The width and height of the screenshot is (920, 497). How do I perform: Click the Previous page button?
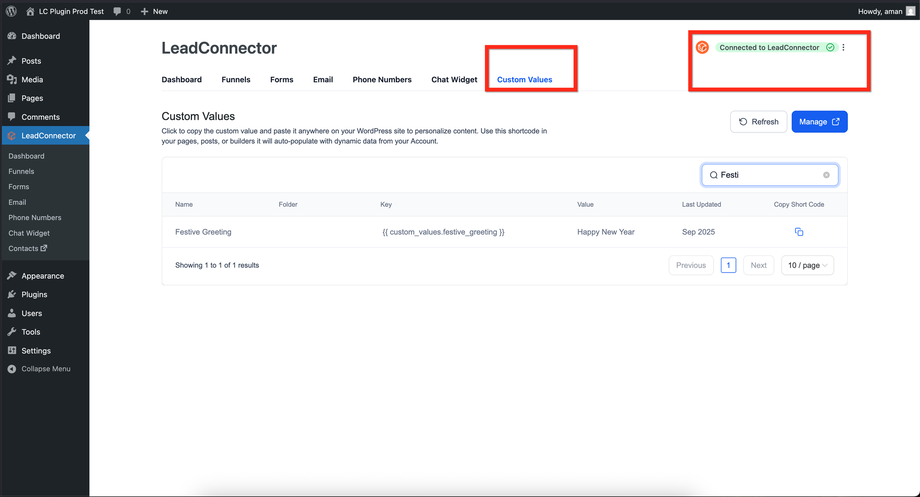691,265
